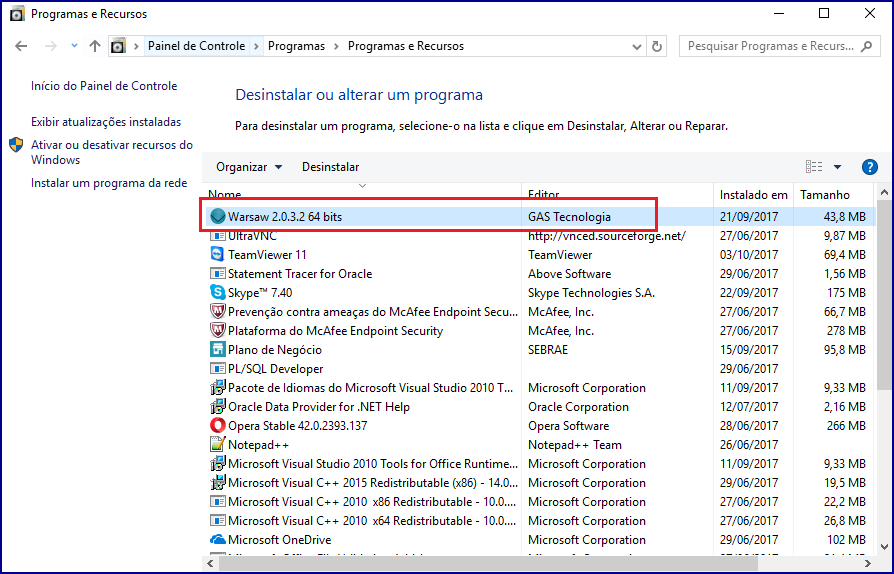Select the Notepad++ entry
This screenshot has width=894, height=574.
pyautogui.click(x=258, y=445)
